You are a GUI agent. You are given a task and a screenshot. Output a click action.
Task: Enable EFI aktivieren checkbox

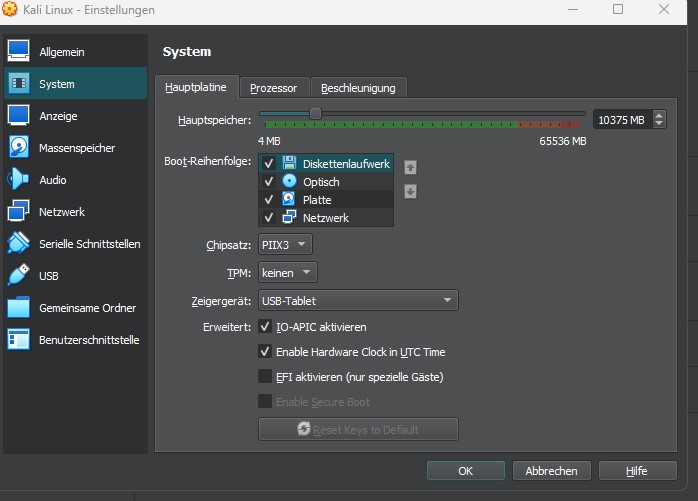[265, 376]
